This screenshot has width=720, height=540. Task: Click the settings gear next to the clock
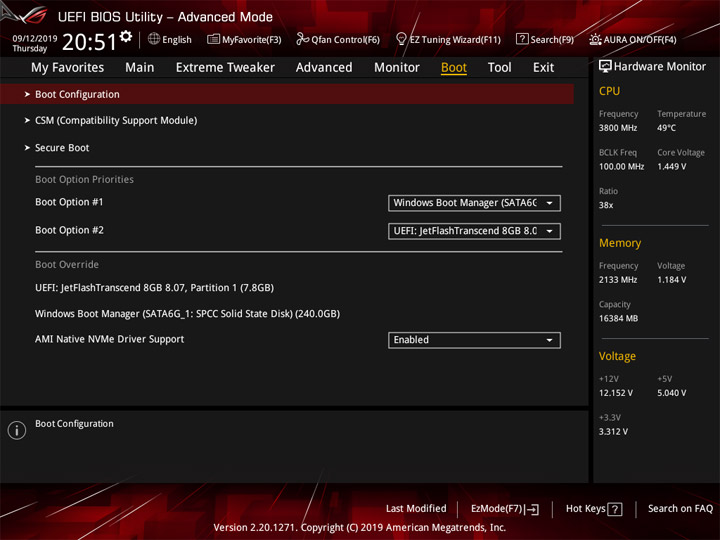pyautogui.click(x=126, y=36)
